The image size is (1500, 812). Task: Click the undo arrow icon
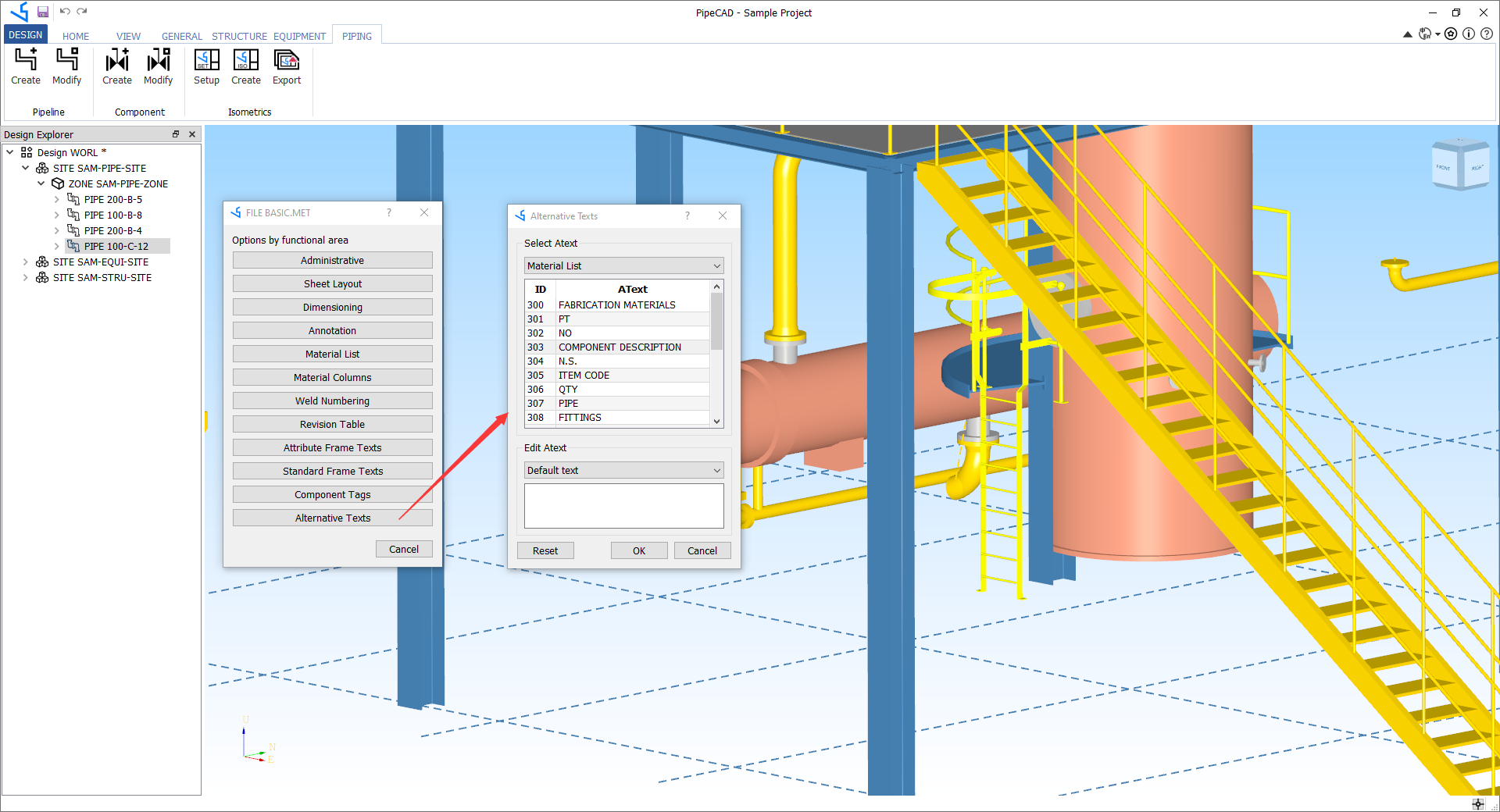[65, 12]
